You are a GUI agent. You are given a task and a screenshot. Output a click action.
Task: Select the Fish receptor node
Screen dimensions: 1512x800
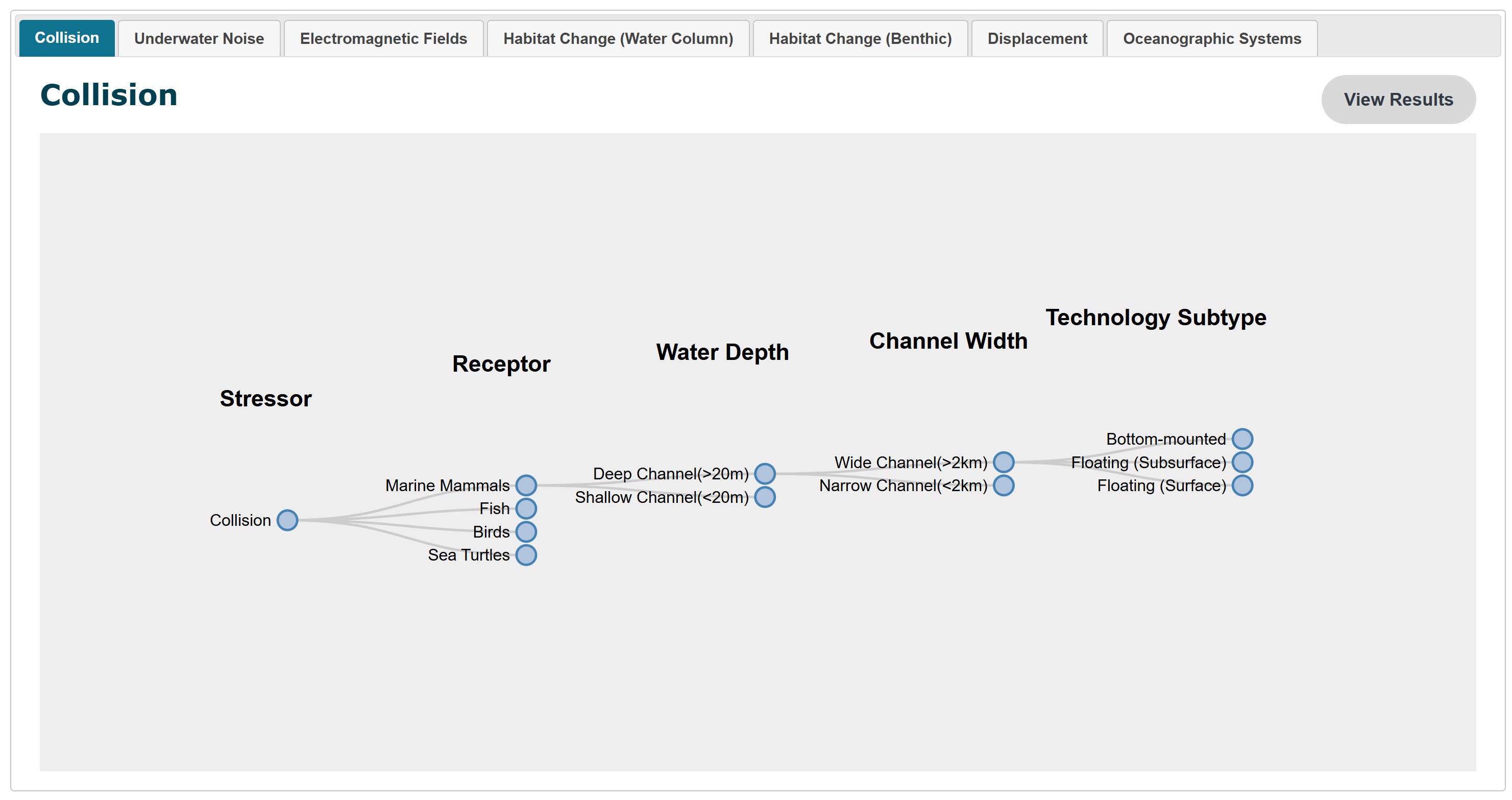pos(526,508)
